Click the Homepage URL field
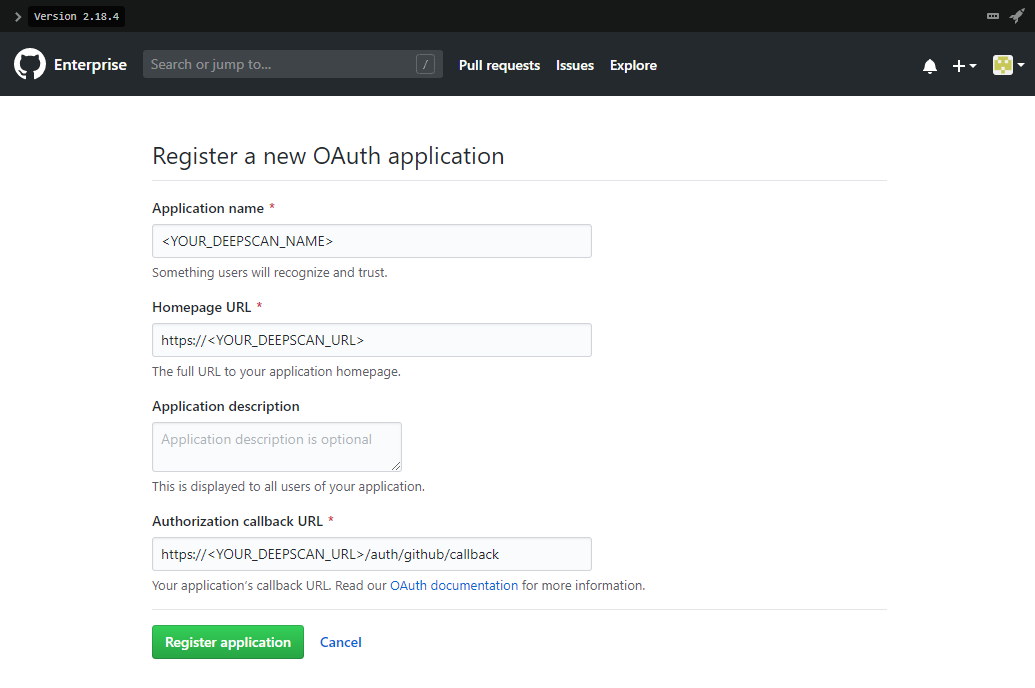1035x688 pixels. (372, 340)
